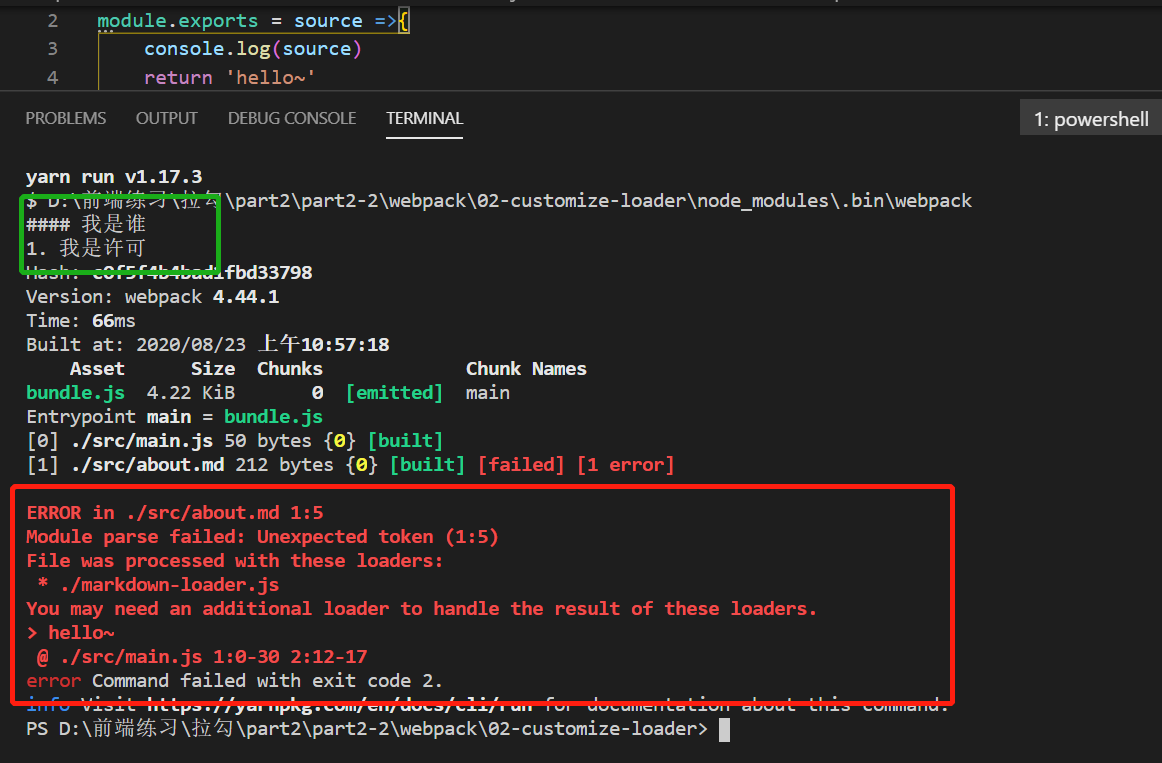Click the '4.22 KiB' size value
This screenshot has height=763, width=1162.
[x=190, y=393]
